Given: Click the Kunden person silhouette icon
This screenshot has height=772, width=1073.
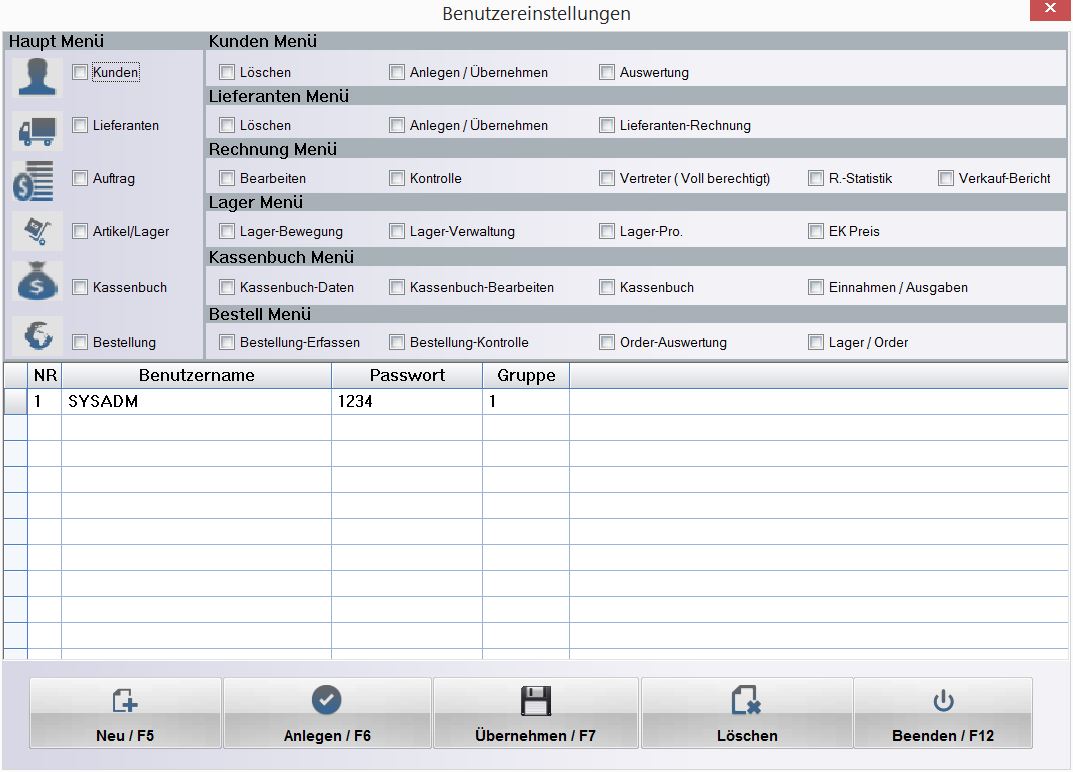Looking at the screenshot, I should [x=37, y=76].
